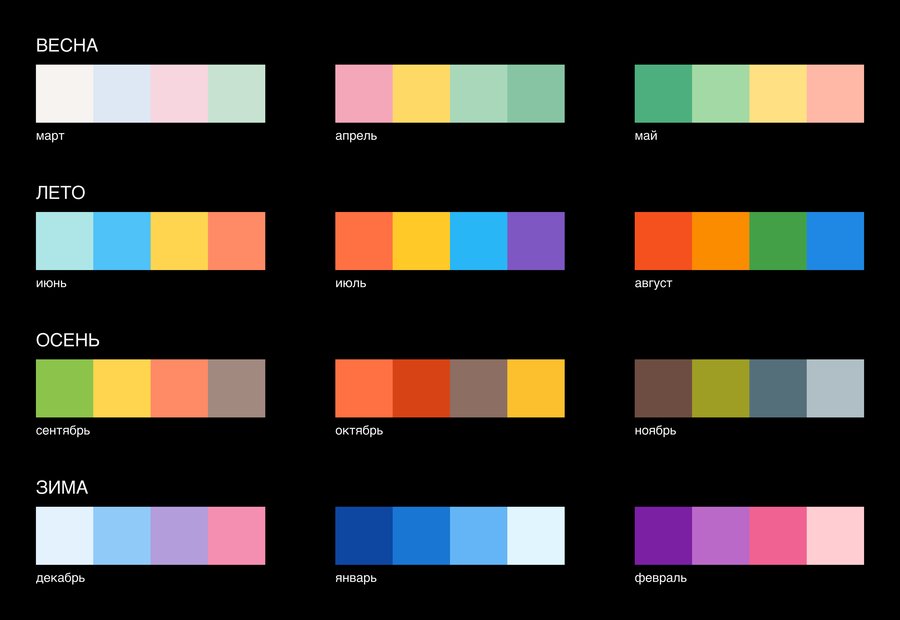Choose the pink swatch in декабрь palette
Viewport: 900px width, 620px height.
[237, 536]
